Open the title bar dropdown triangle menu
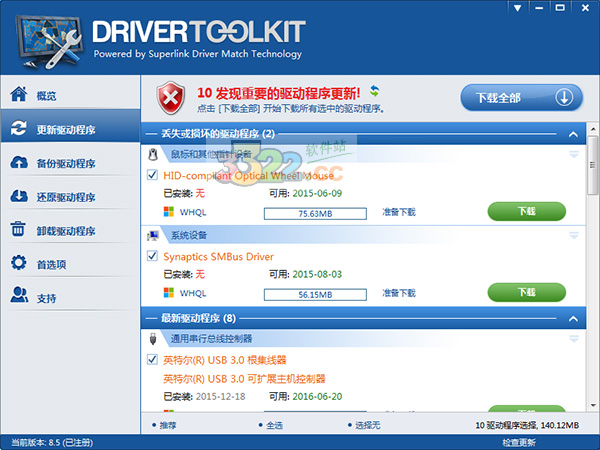Screen dimensions: 600x450 click(x=518, y=8)
